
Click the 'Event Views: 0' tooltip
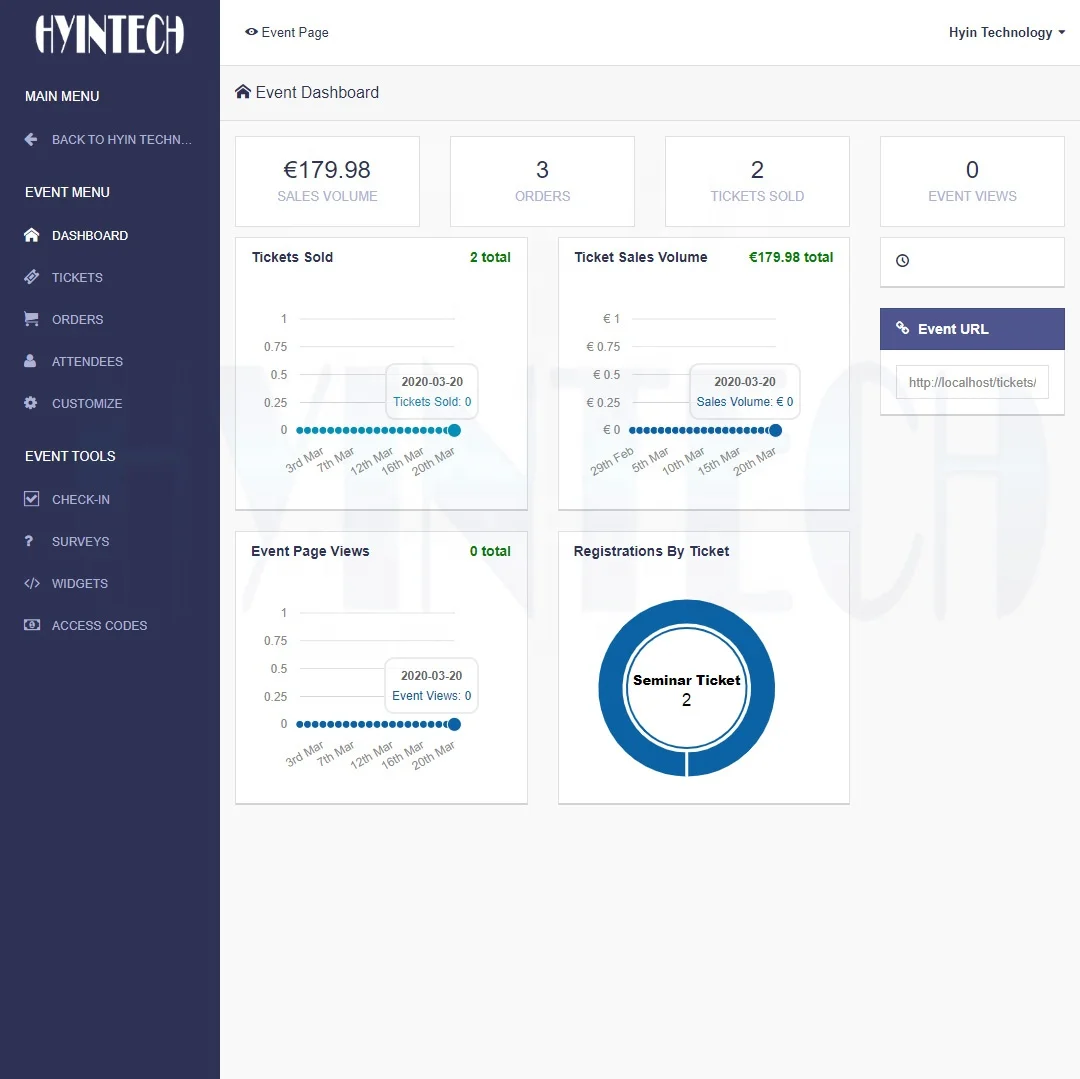[x=431, y=686]
